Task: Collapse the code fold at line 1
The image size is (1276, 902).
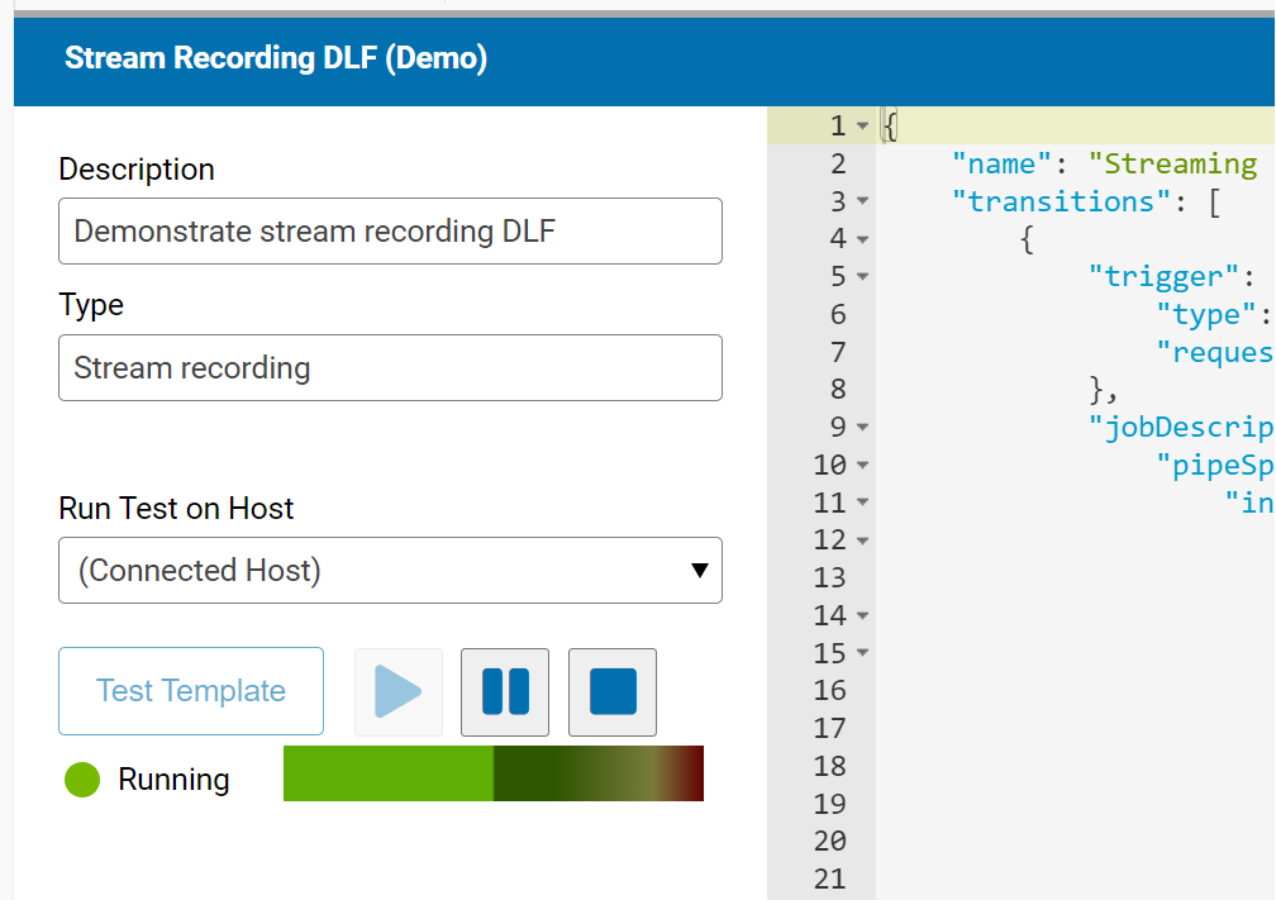Action: click(862, 127)
